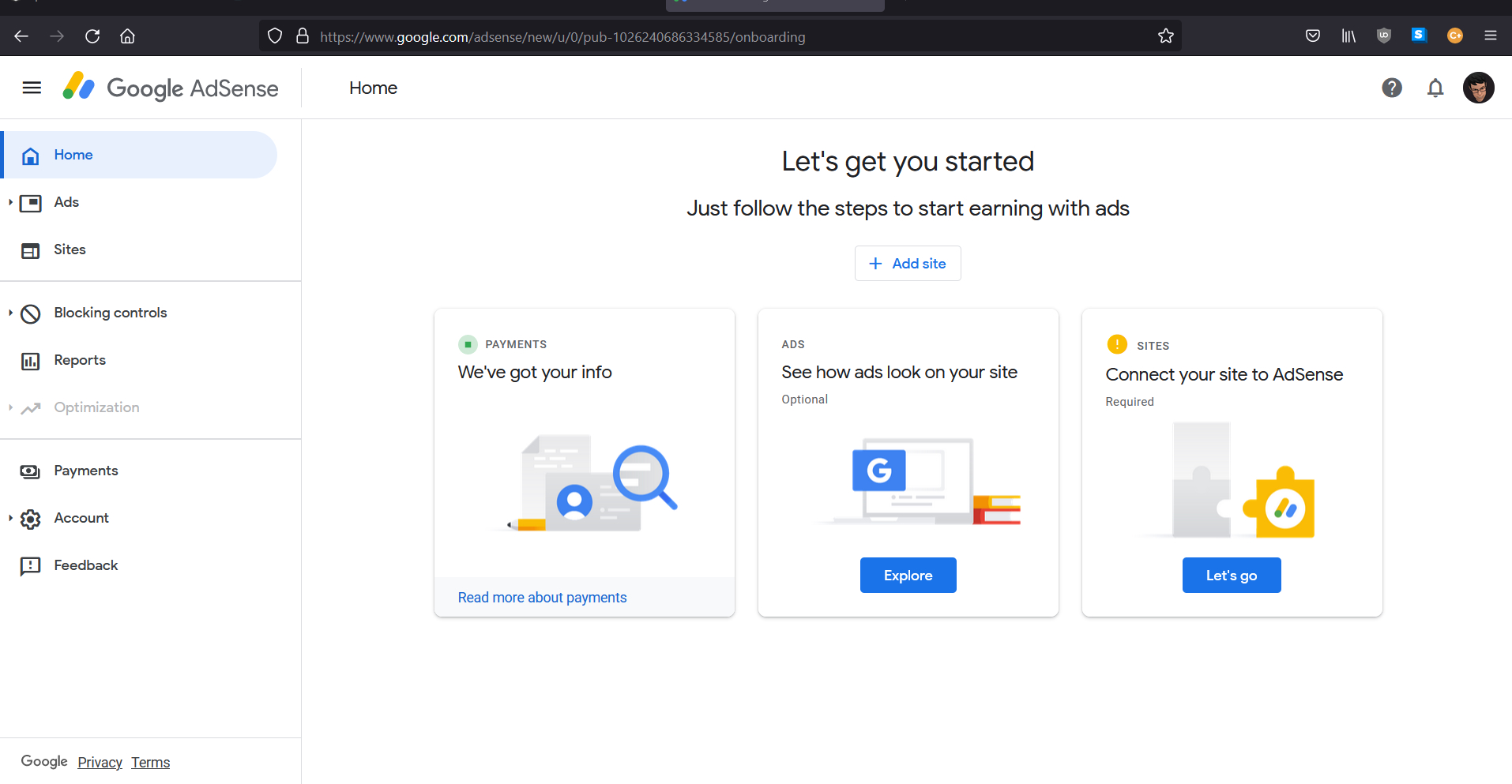Open the notifications bell
This screenshot has width=1512, height=784.
[1435, 88]
